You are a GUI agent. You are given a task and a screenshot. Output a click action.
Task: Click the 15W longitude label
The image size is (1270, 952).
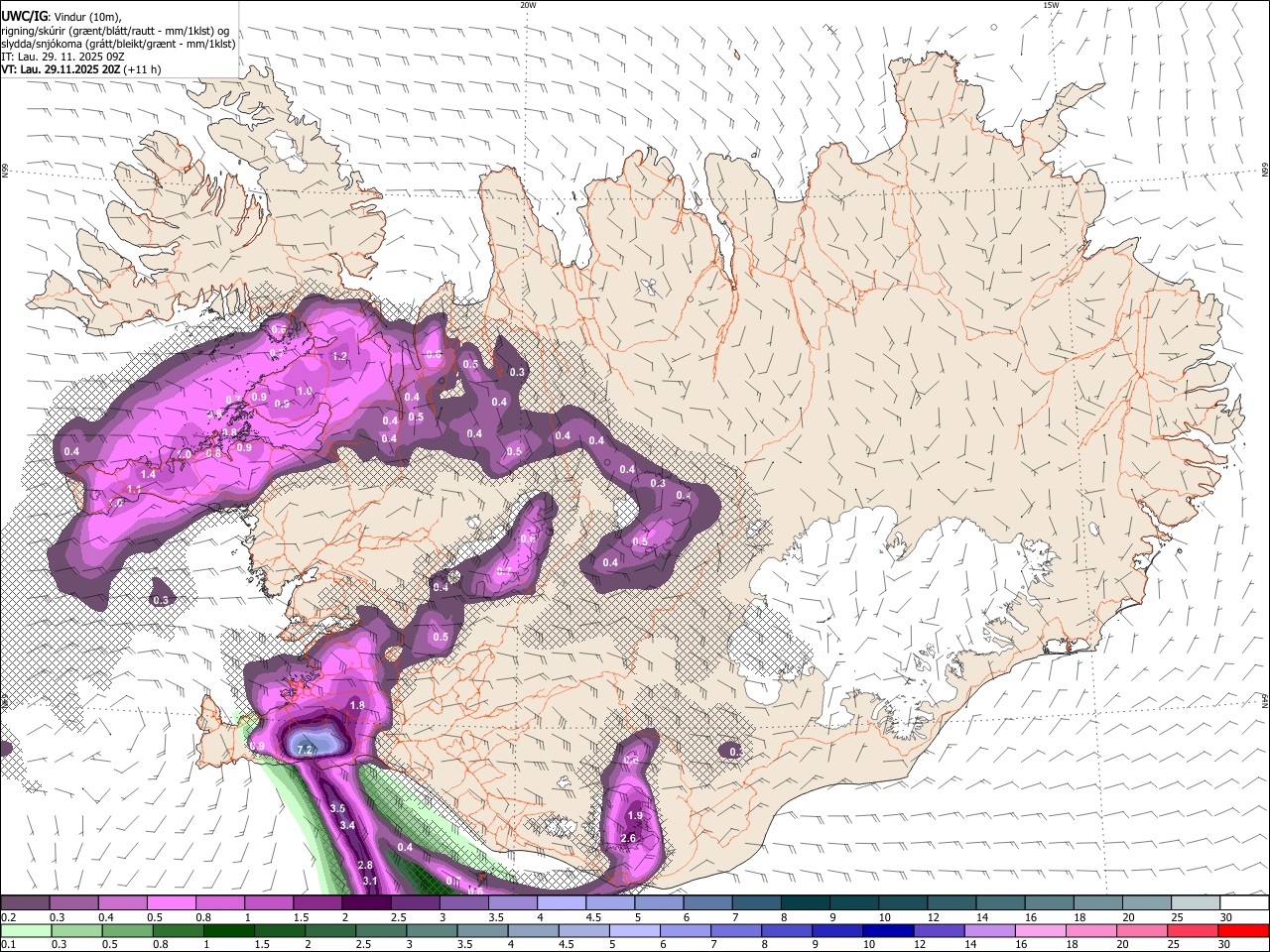(1051, 5)
